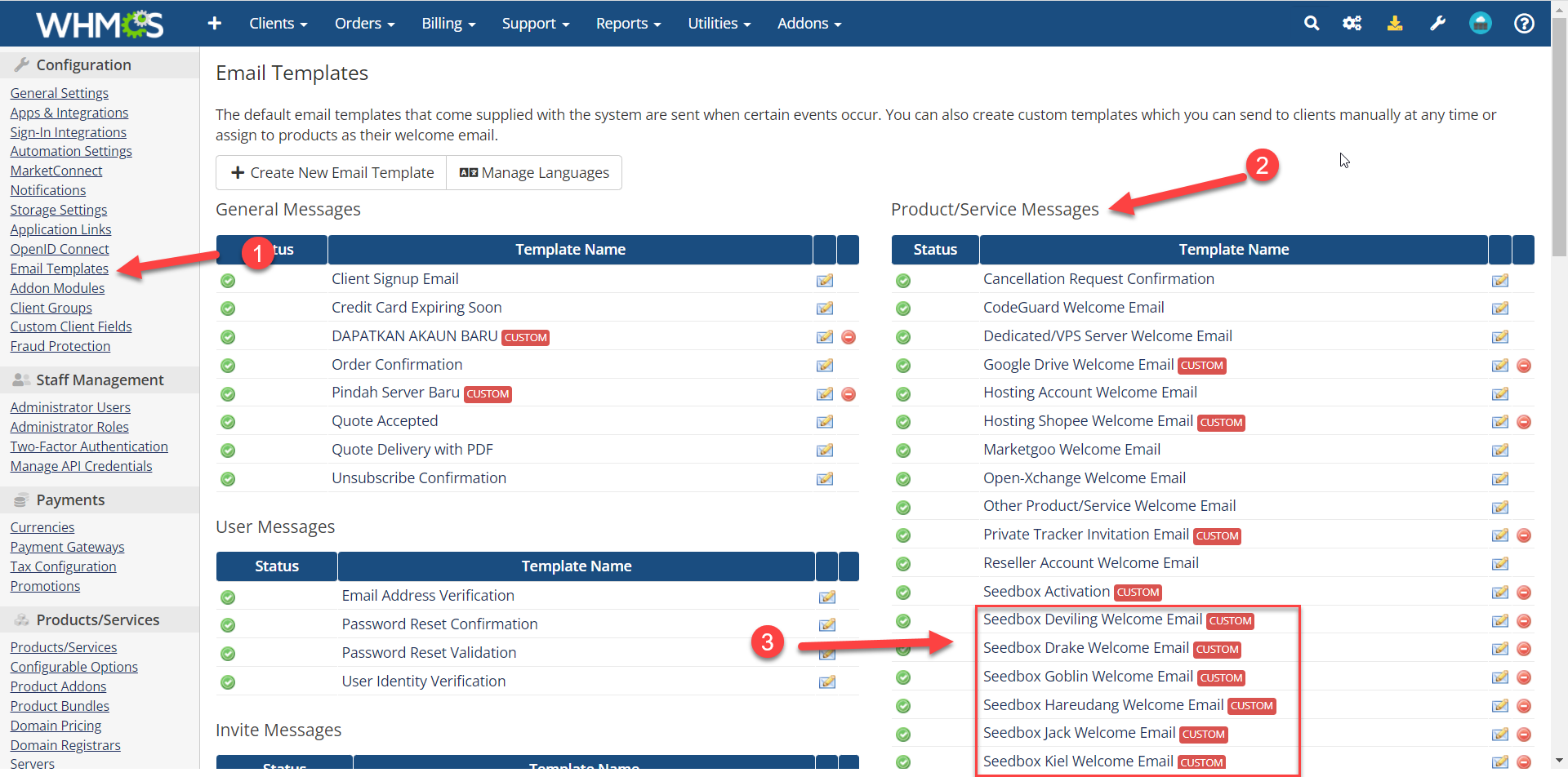Toggle status of Other Product/Service Welcome Email
The image size is (1568, 777).
click(x=903, y=508)
